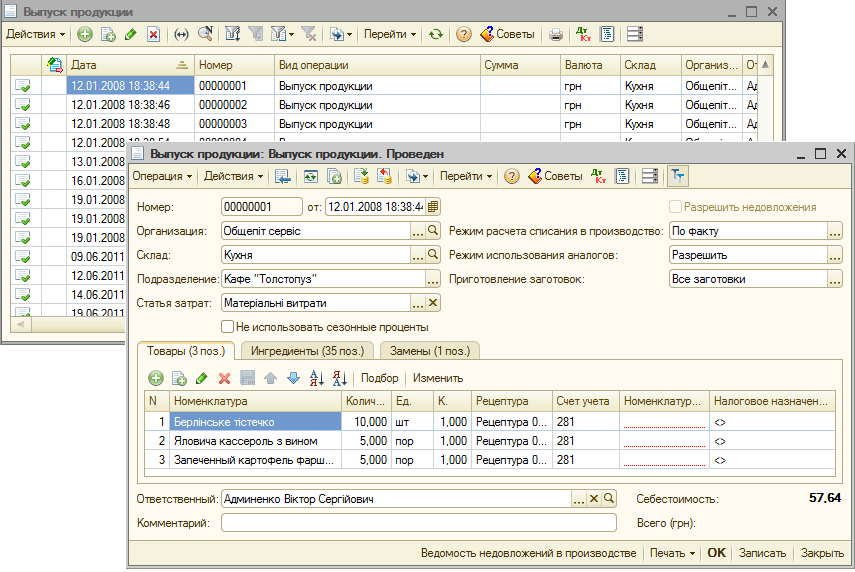Screen dimensions: 855x572
Task: Click OK button in document window
Action: 716,553
